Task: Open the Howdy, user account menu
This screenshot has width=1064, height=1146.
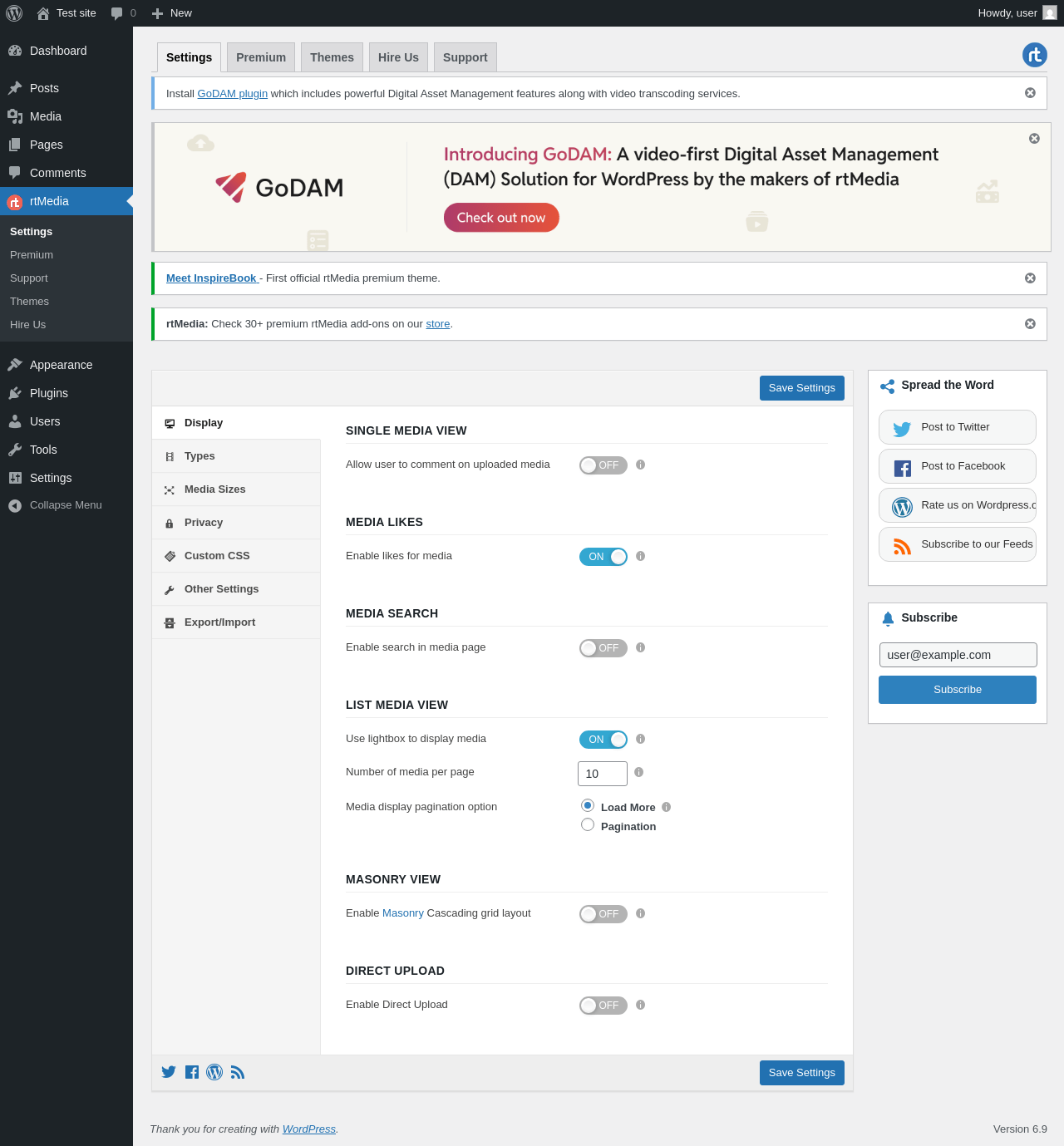Action: pyautogui.click(x=1017, y=13)
